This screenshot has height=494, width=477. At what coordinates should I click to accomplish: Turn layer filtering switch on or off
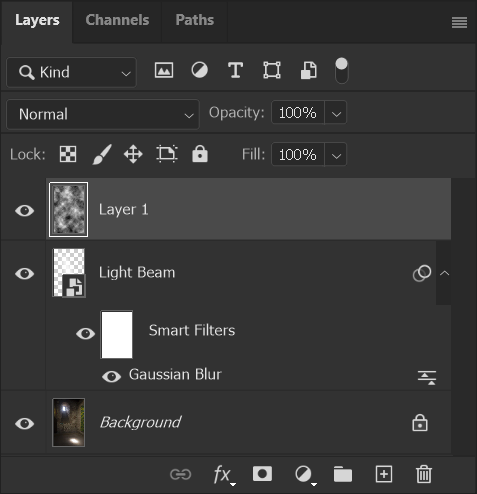(342, 70)
